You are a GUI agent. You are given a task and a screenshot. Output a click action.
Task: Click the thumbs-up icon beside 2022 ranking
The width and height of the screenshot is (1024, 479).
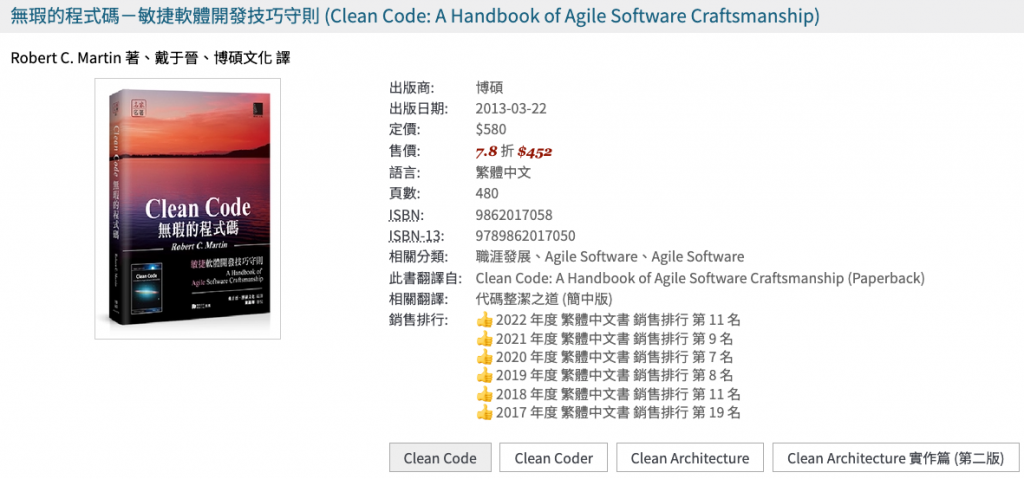point(485,320)
